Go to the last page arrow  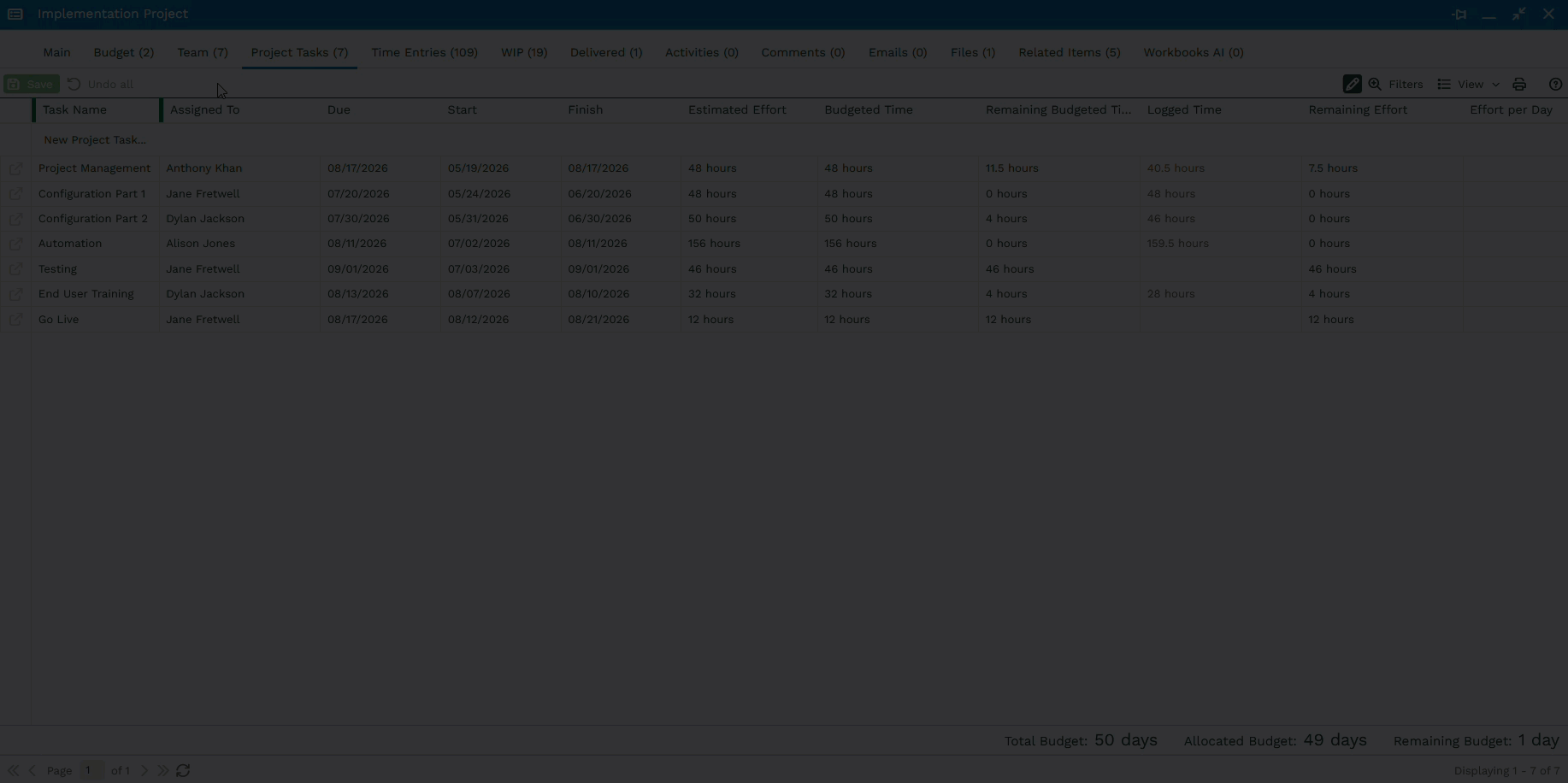click(162, 770)
